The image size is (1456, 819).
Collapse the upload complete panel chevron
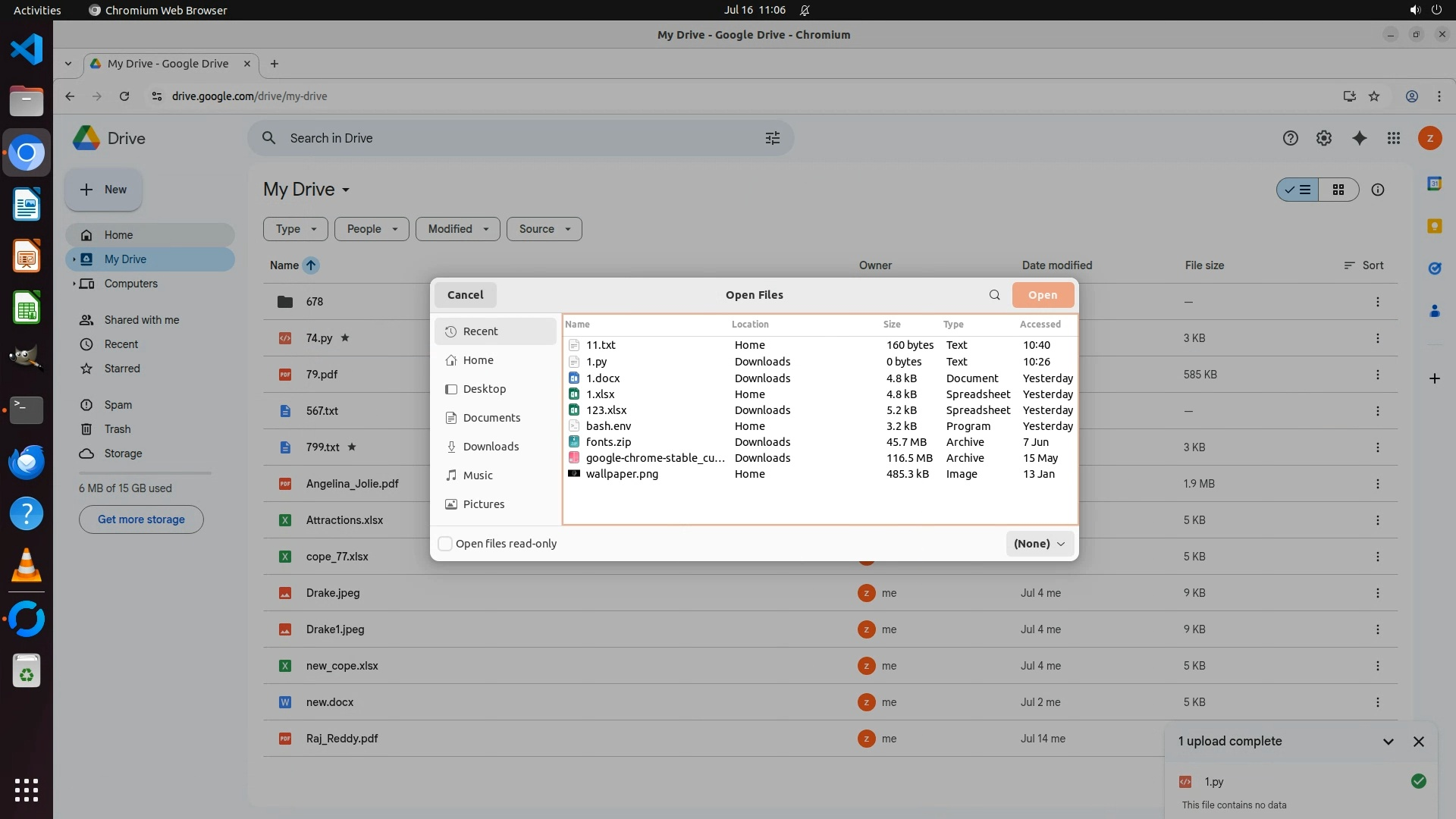pos(1388,742)
